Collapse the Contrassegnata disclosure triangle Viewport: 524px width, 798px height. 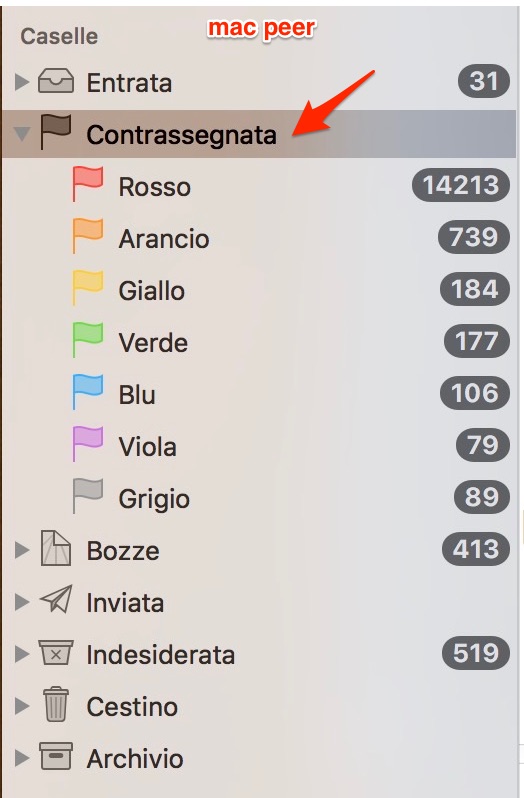(22, 133)
